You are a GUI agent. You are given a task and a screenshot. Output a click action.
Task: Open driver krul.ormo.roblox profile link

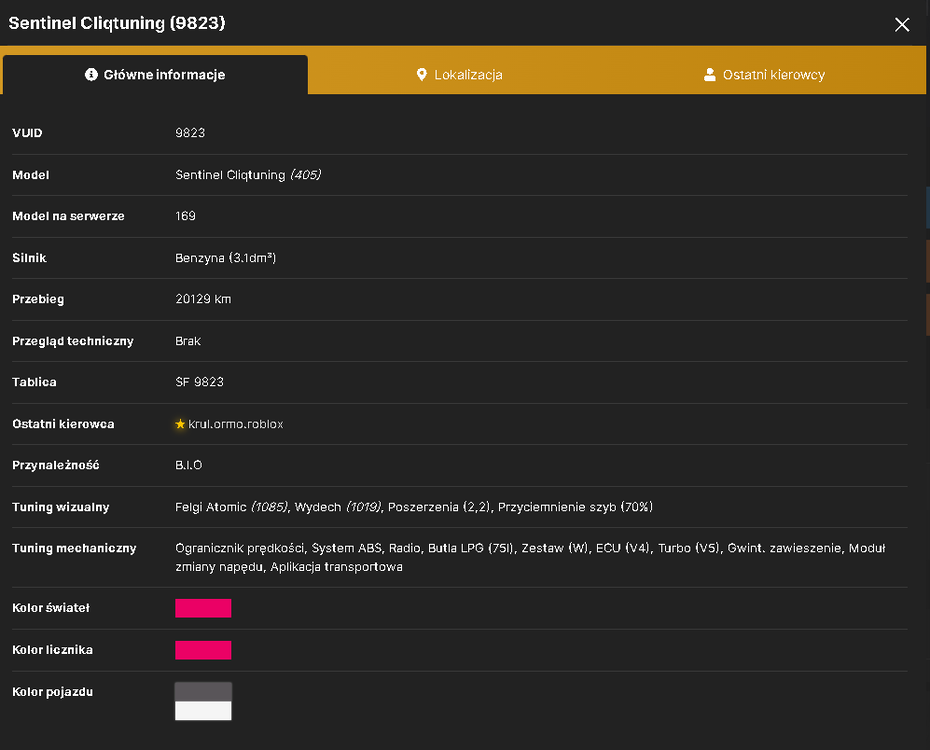pyautogui.click(x=235, y=424)
